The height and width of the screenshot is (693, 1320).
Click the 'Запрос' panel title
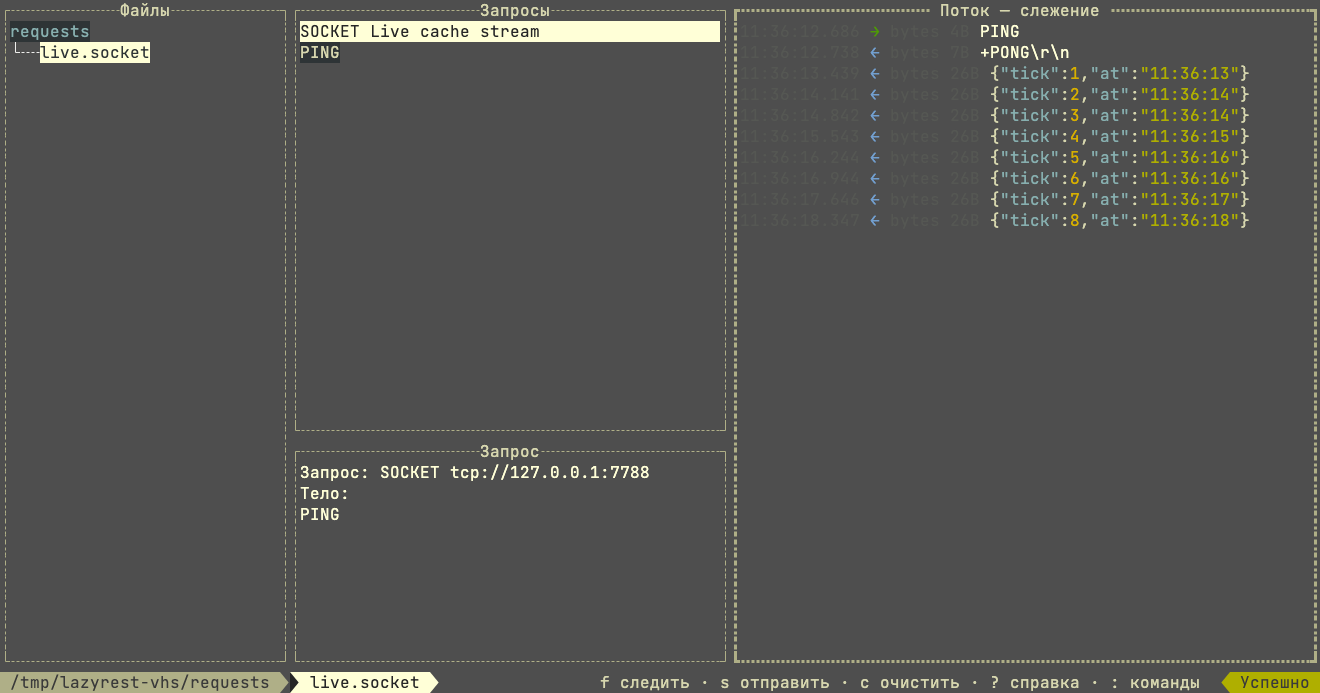coord(510,452)
